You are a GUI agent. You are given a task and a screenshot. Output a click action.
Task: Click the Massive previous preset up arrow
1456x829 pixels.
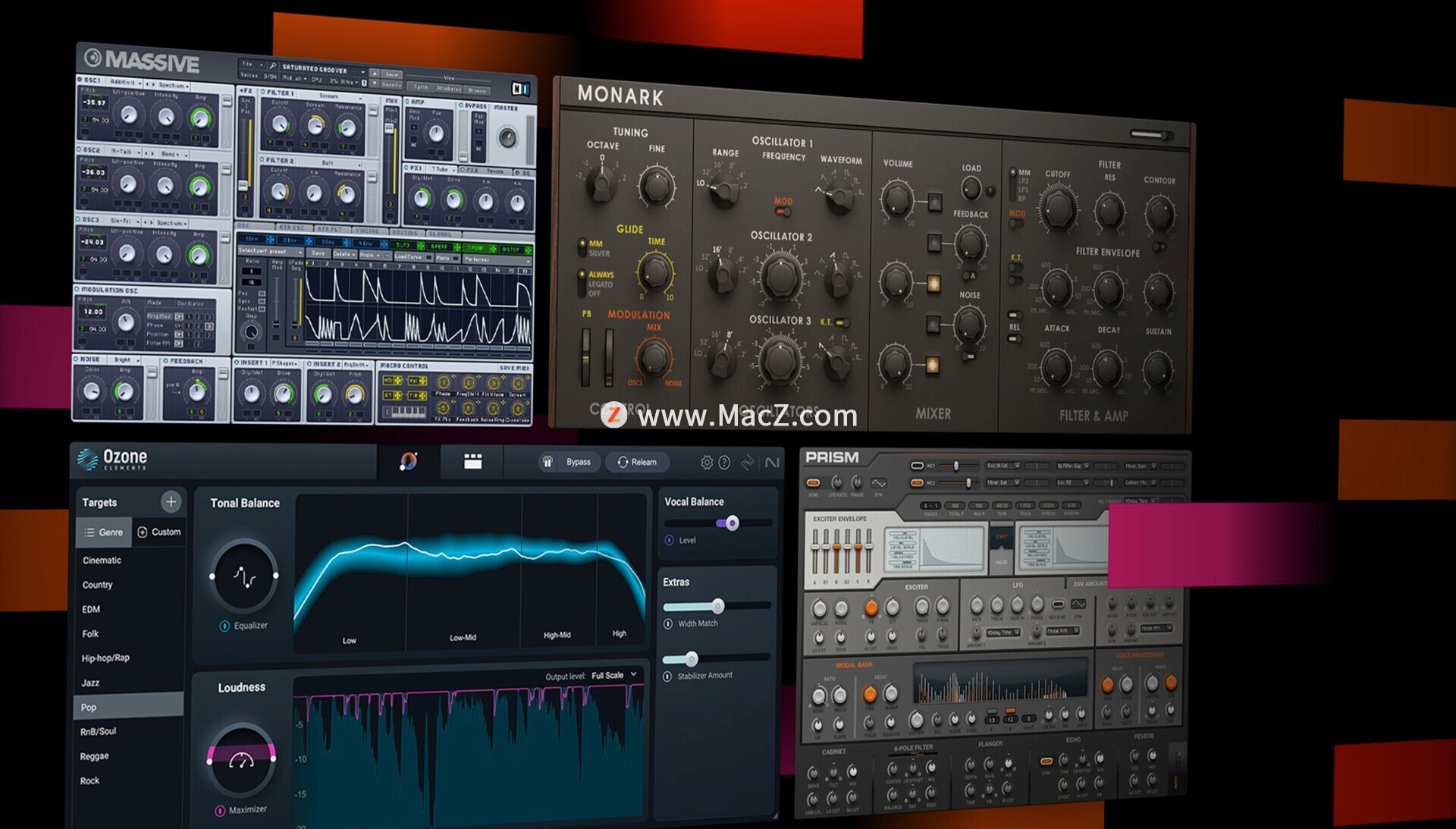(x=375, y=73)
